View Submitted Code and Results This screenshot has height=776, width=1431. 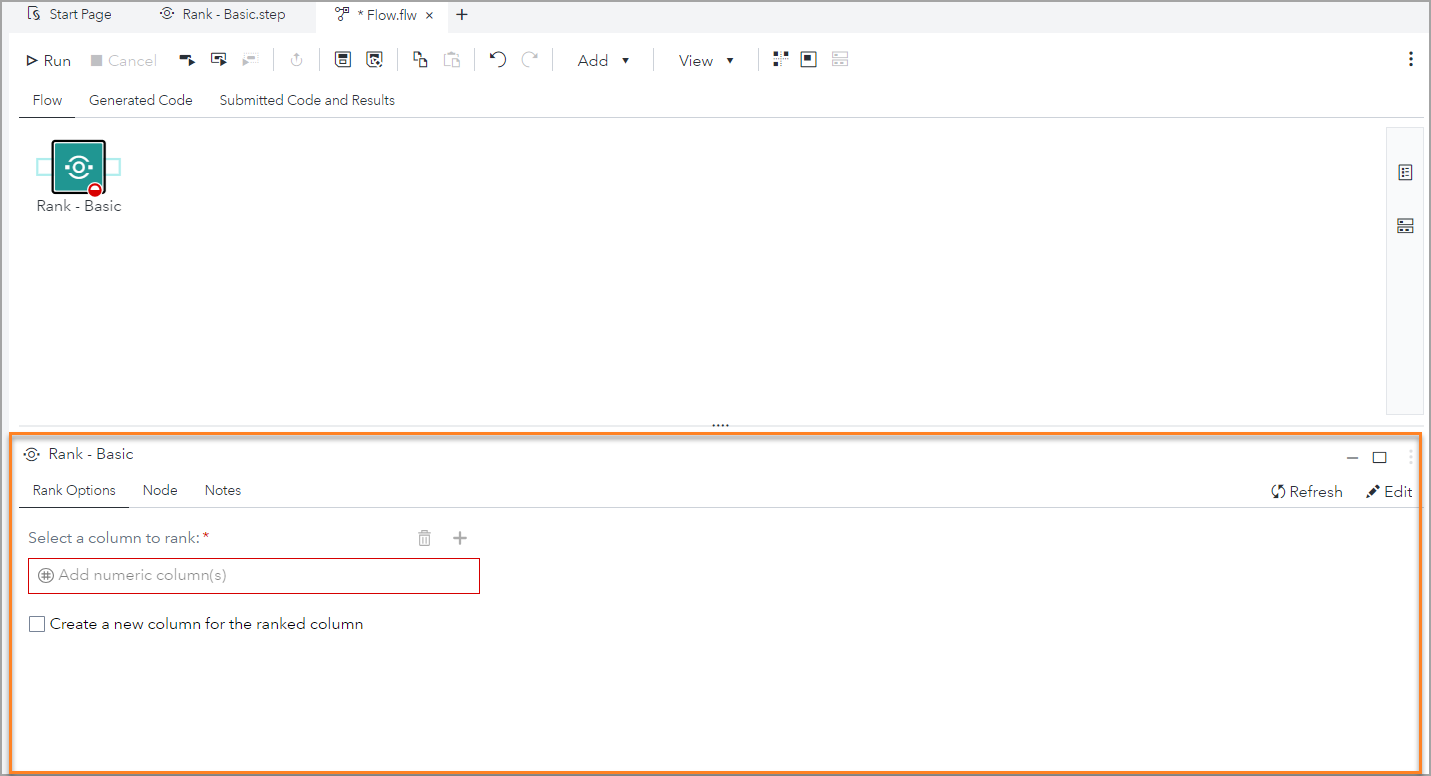[x=306, y=99]
